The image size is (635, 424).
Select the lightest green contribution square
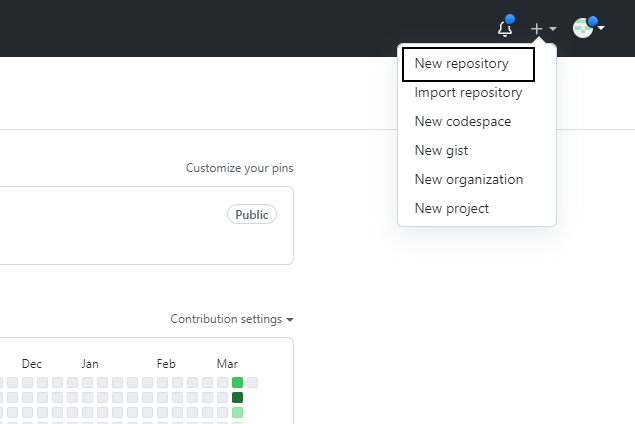(x=237, y=412)
